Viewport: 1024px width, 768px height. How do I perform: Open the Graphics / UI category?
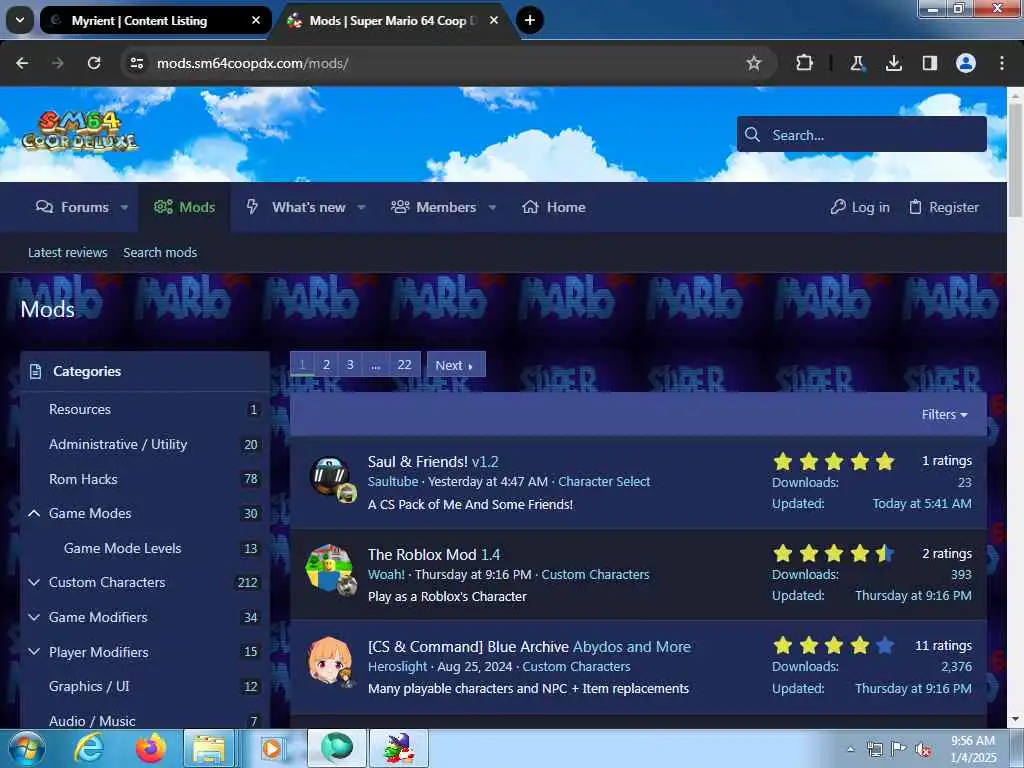click(89, 686)
